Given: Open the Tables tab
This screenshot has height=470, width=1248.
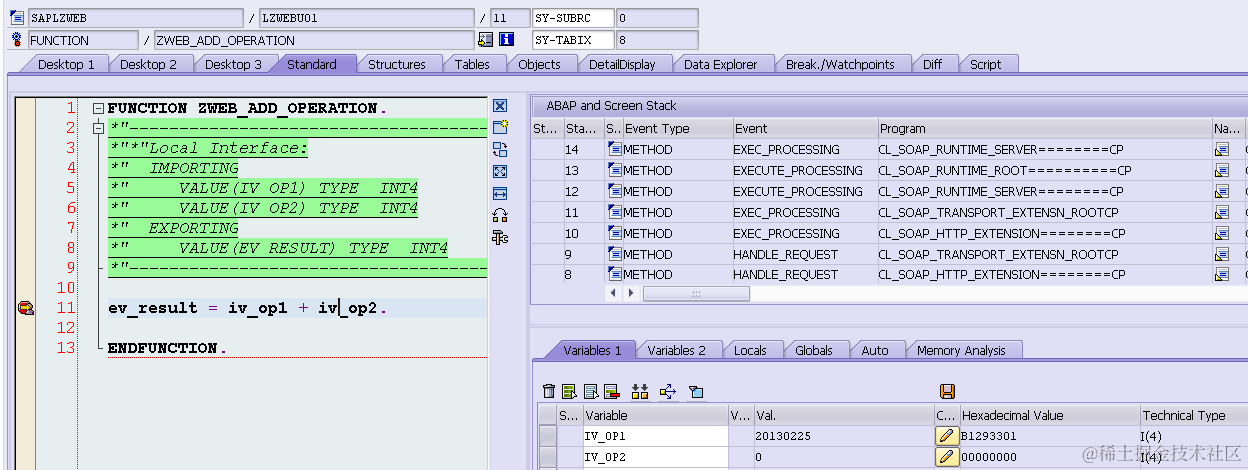Looking at the screenshot, I should click(x=472, y=64).
